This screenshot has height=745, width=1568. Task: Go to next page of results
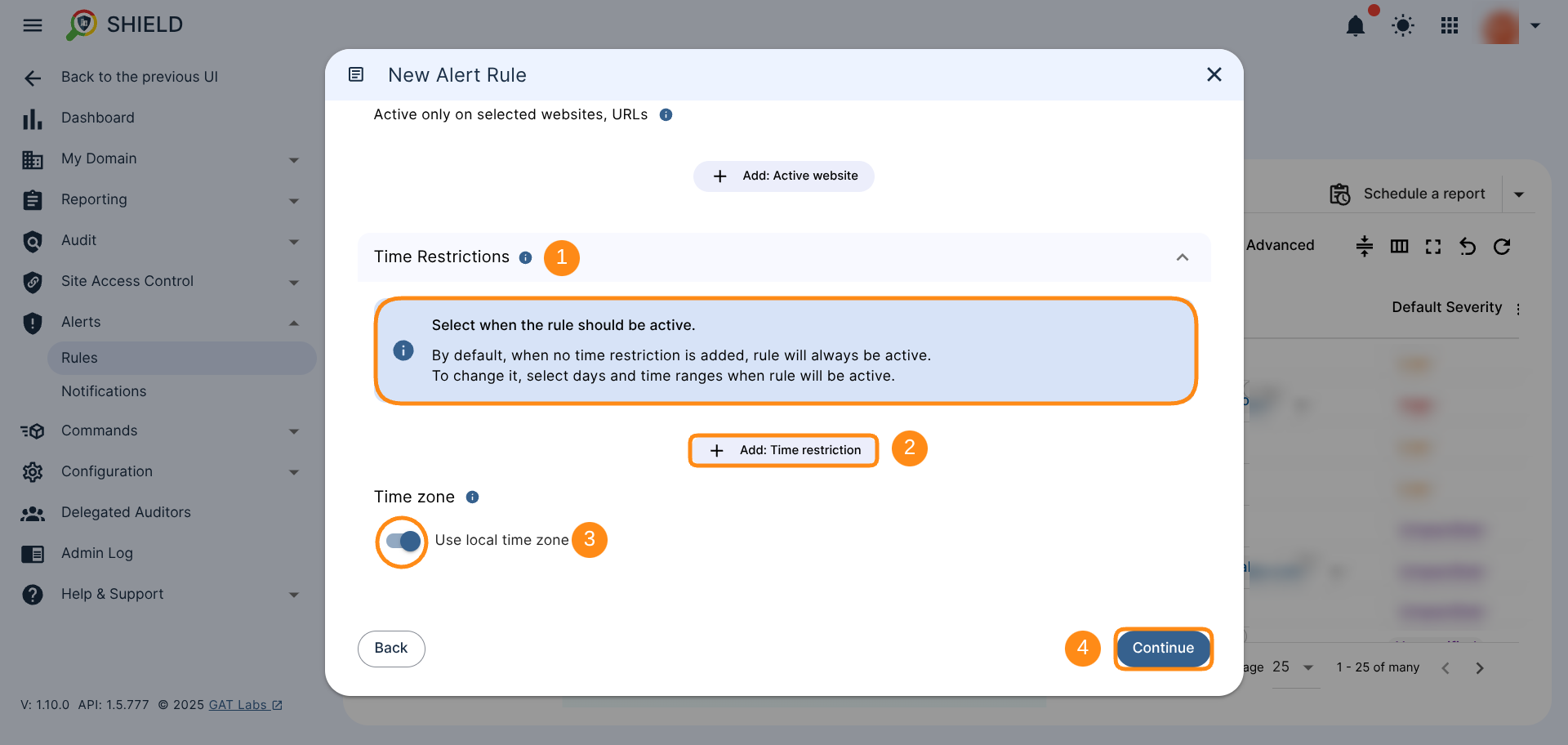pyautogui.click(x=1480, y=669)
